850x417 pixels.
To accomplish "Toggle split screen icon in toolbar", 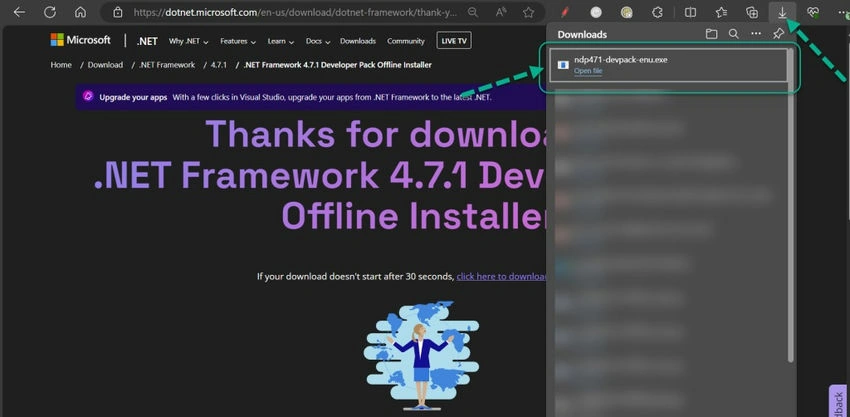I will click(x=690, y=12).
